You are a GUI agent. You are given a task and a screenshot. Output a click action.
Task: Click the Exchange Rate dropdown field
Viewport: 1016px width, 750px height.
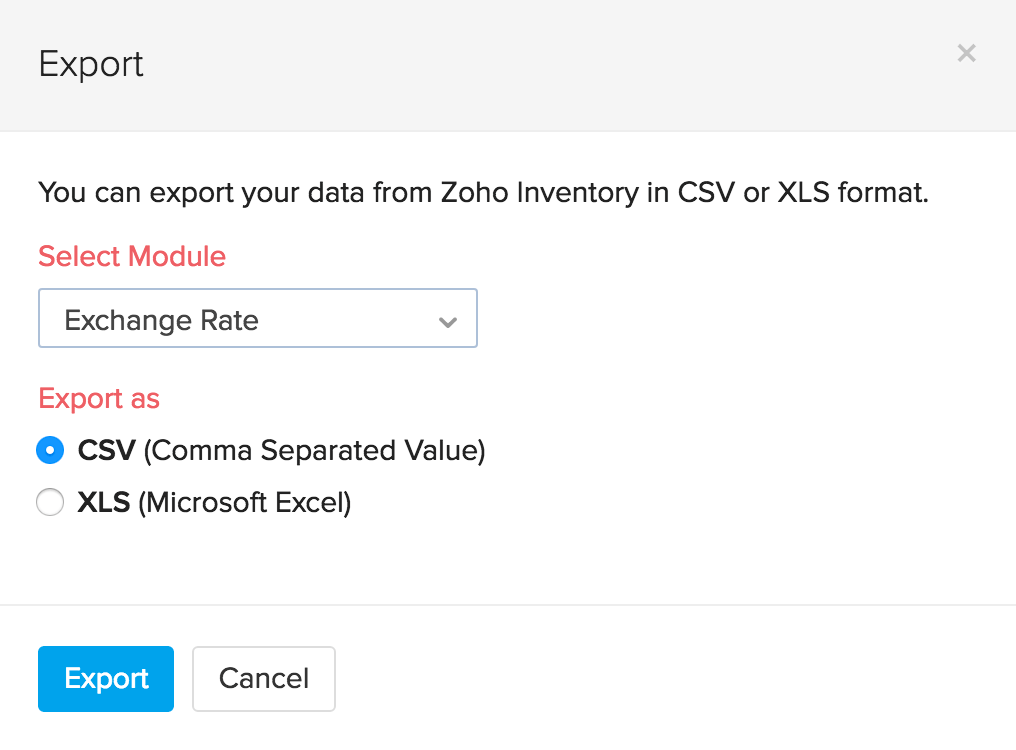(257, 320)
